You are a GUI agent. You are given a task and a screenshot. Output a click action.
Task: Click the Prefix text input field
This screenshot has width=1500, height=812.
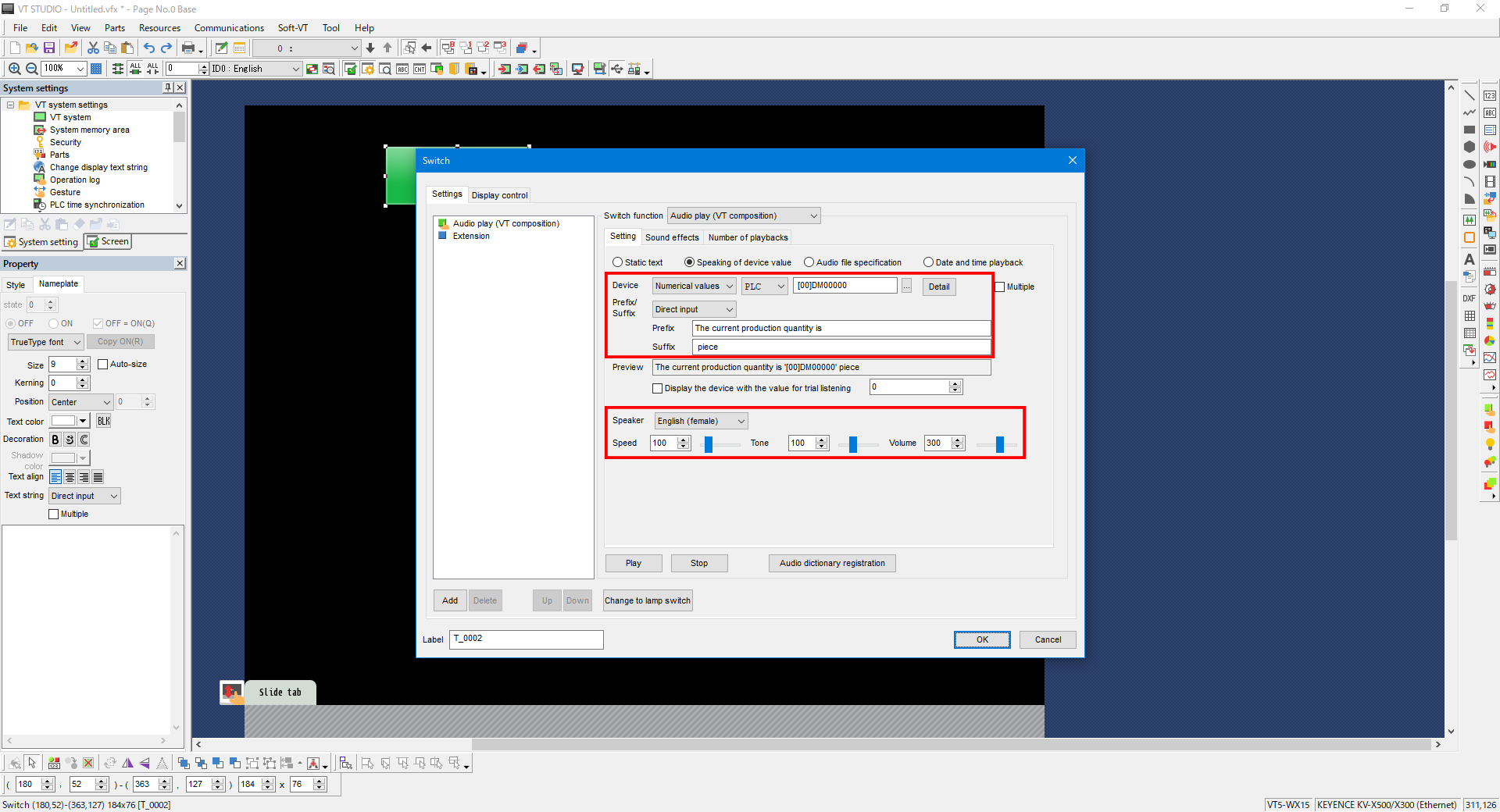(x=841, y=329)
